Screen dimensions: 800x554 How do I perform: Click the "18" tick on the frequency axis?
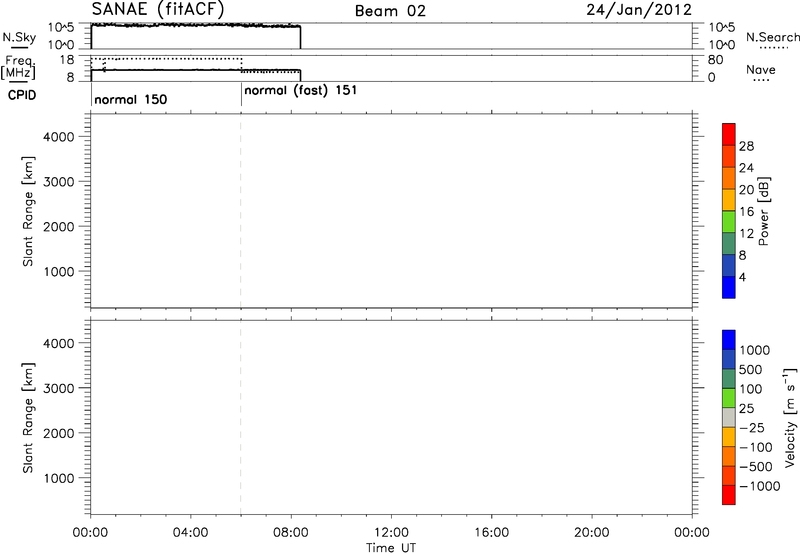click(x=66, y=60)
